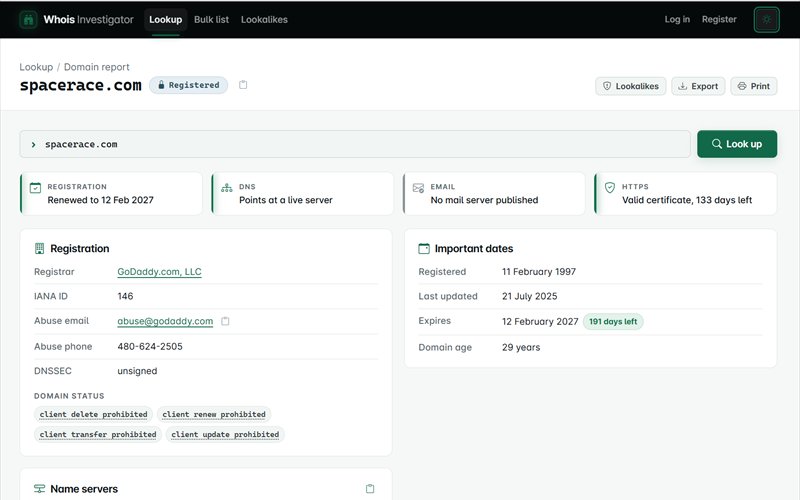
Task: Open the Registration summary card
Action: (x=111, y=193)
